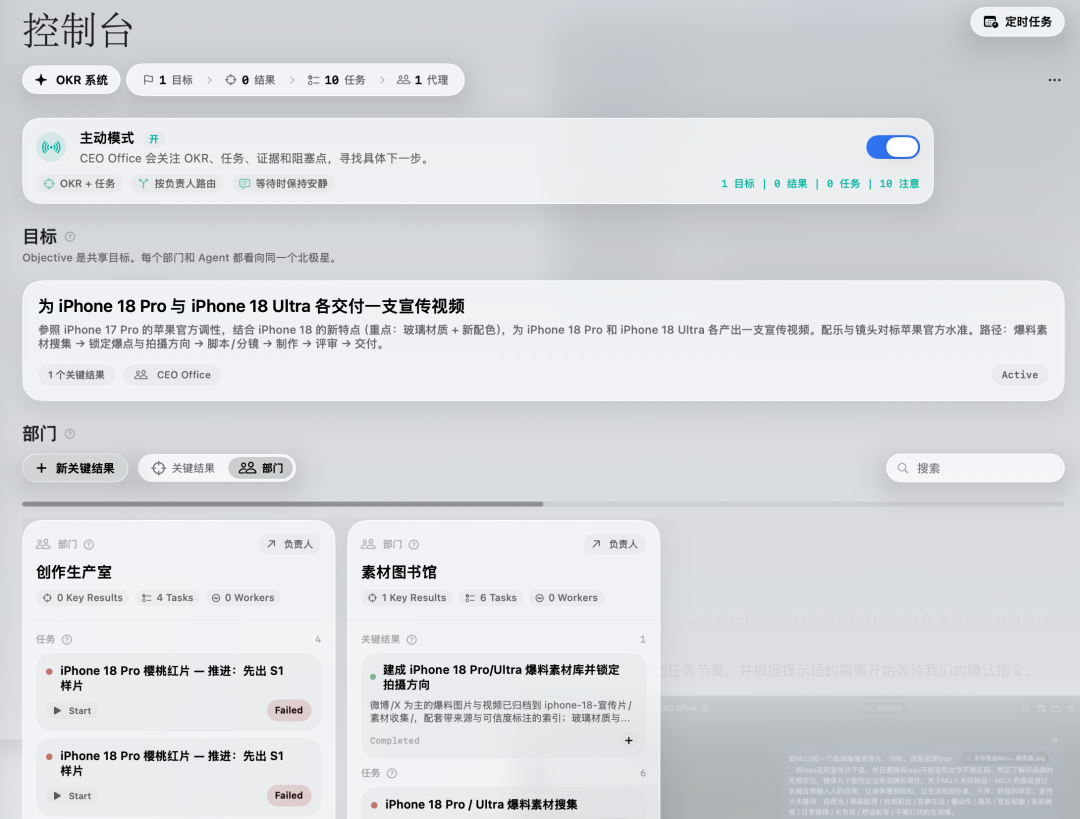Viewport: 1080px width, 819px height.
Task: Click the 主动模式 broadcast icon
Action: pos(51,147)
